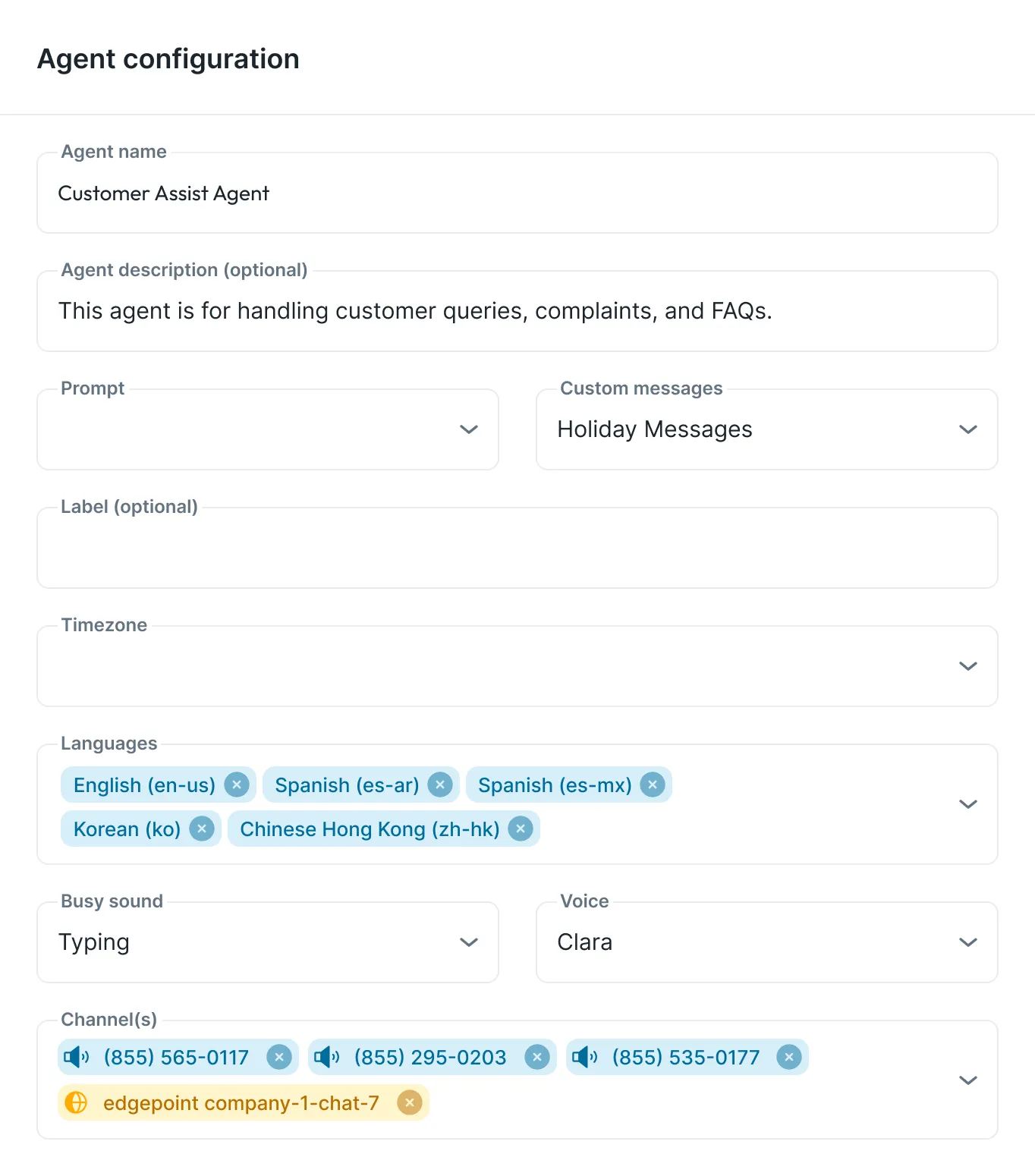Screen dimensions: 1035x1176
Task: Click globe icon on edgepoint chat channel
Action: [77, 1102]
